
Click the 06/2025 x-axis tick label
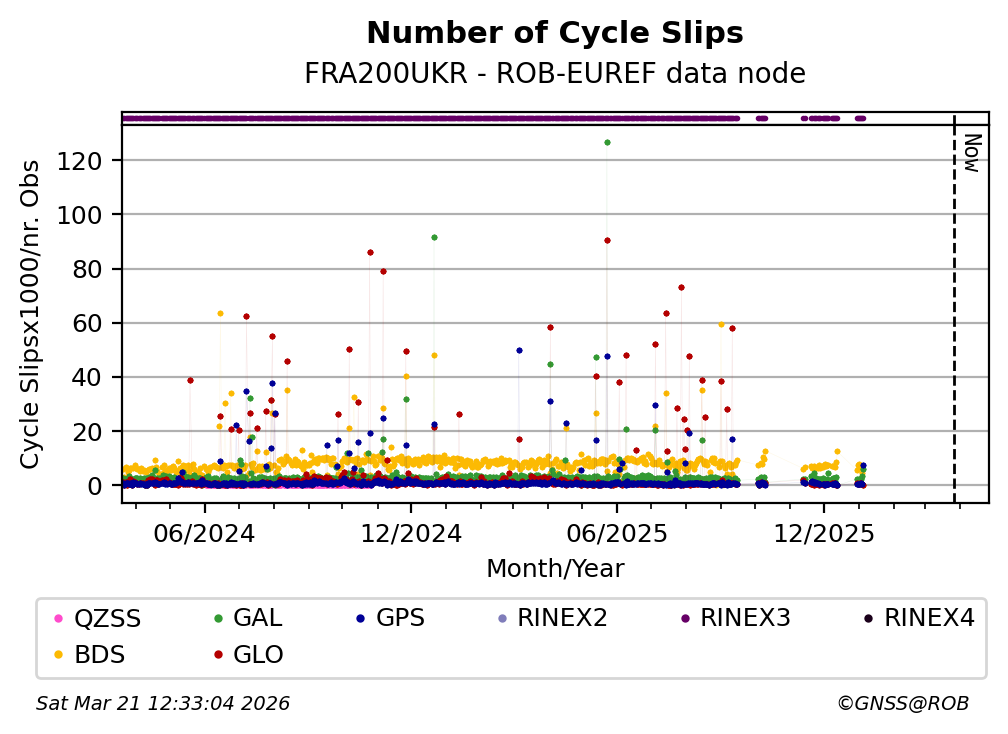pos(616,533)
